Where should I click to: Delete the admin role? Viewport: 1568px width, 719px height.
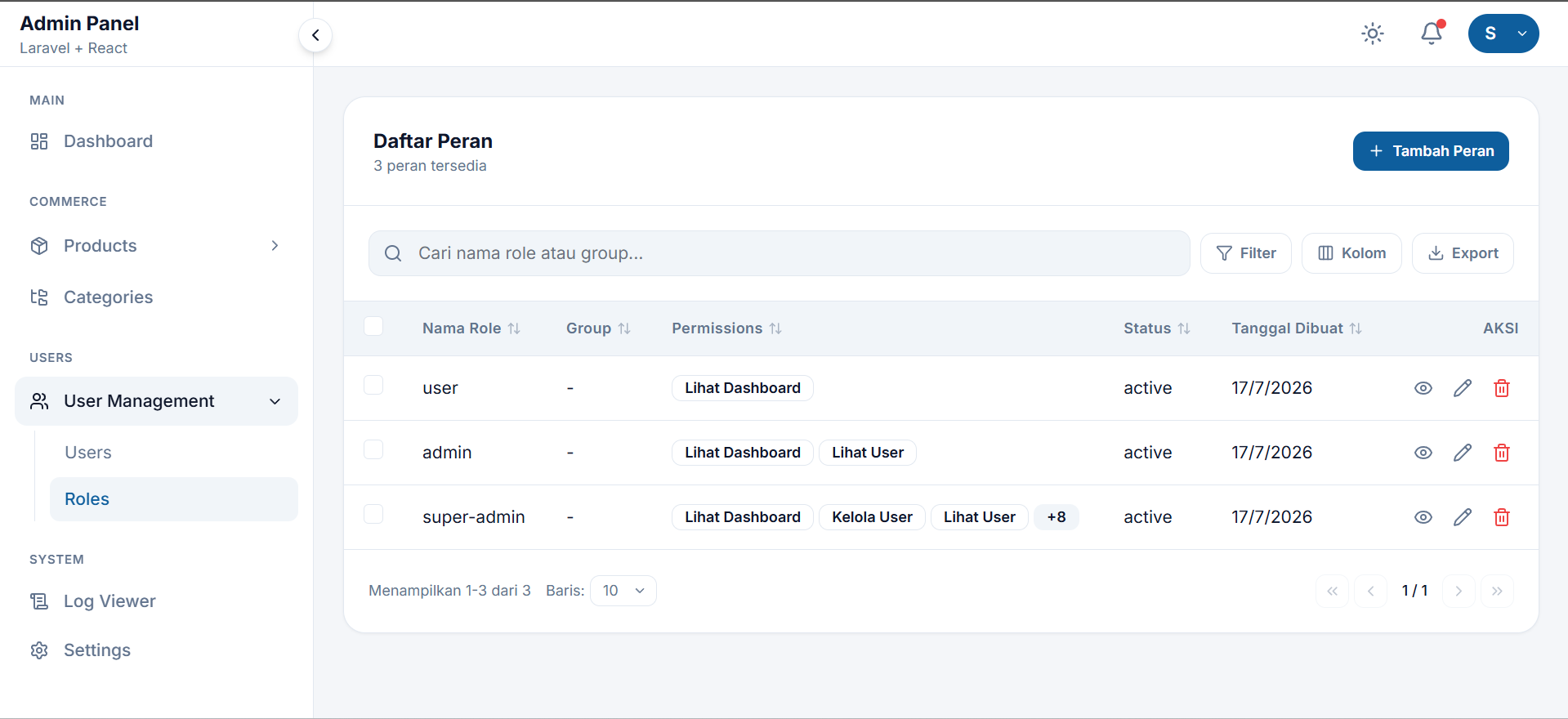(1502, 453)
